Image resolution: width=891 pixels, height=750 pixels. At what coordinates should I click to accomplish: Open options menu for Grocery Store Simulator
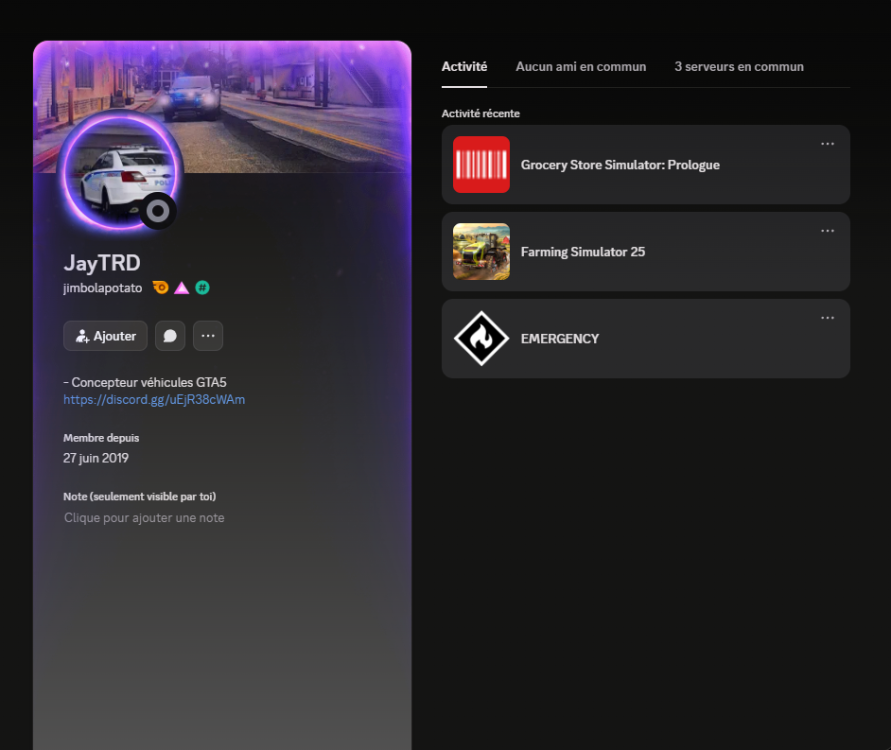coord(827,144)
